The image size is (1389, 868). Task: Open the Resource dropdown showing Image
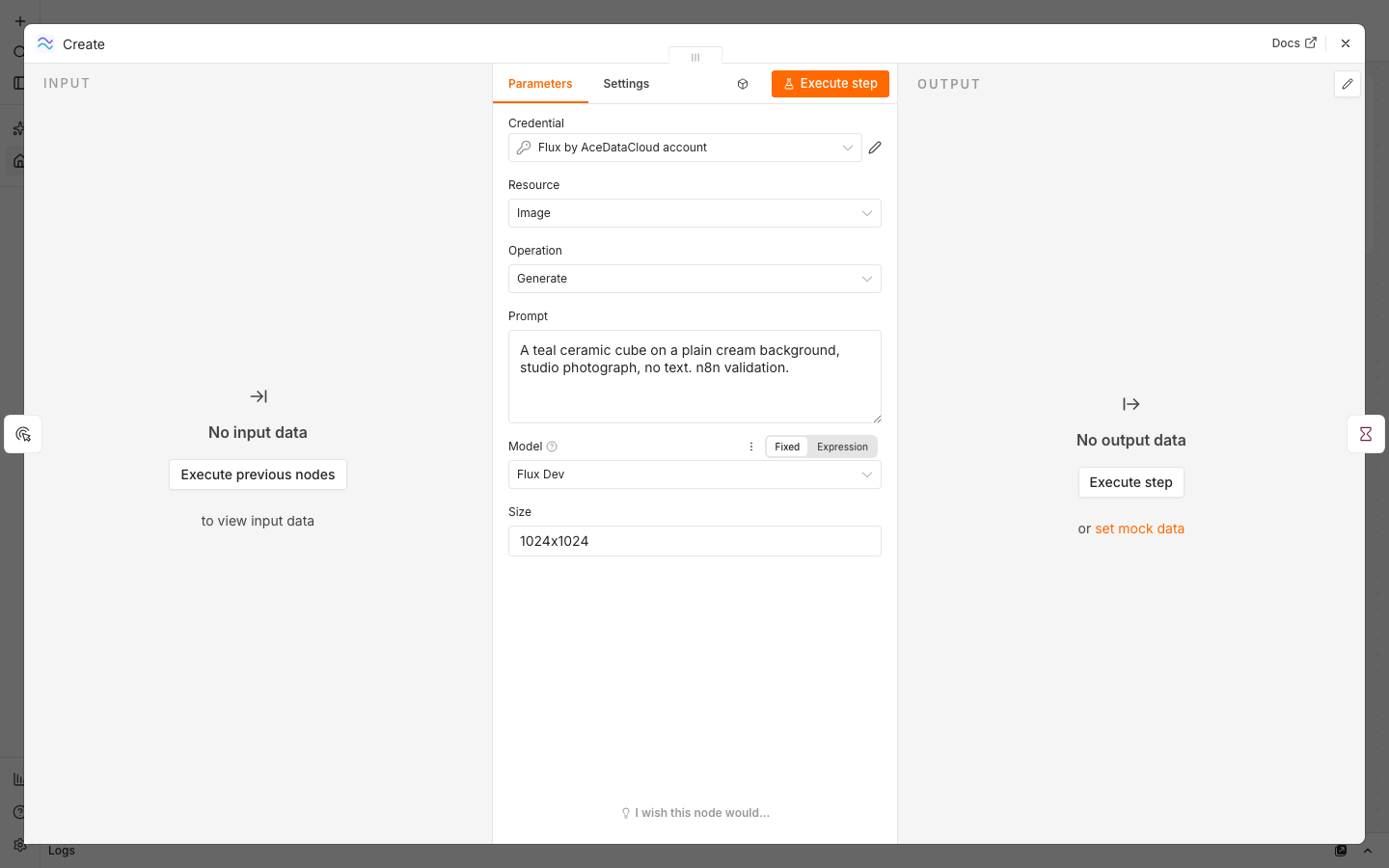point(694,213)
